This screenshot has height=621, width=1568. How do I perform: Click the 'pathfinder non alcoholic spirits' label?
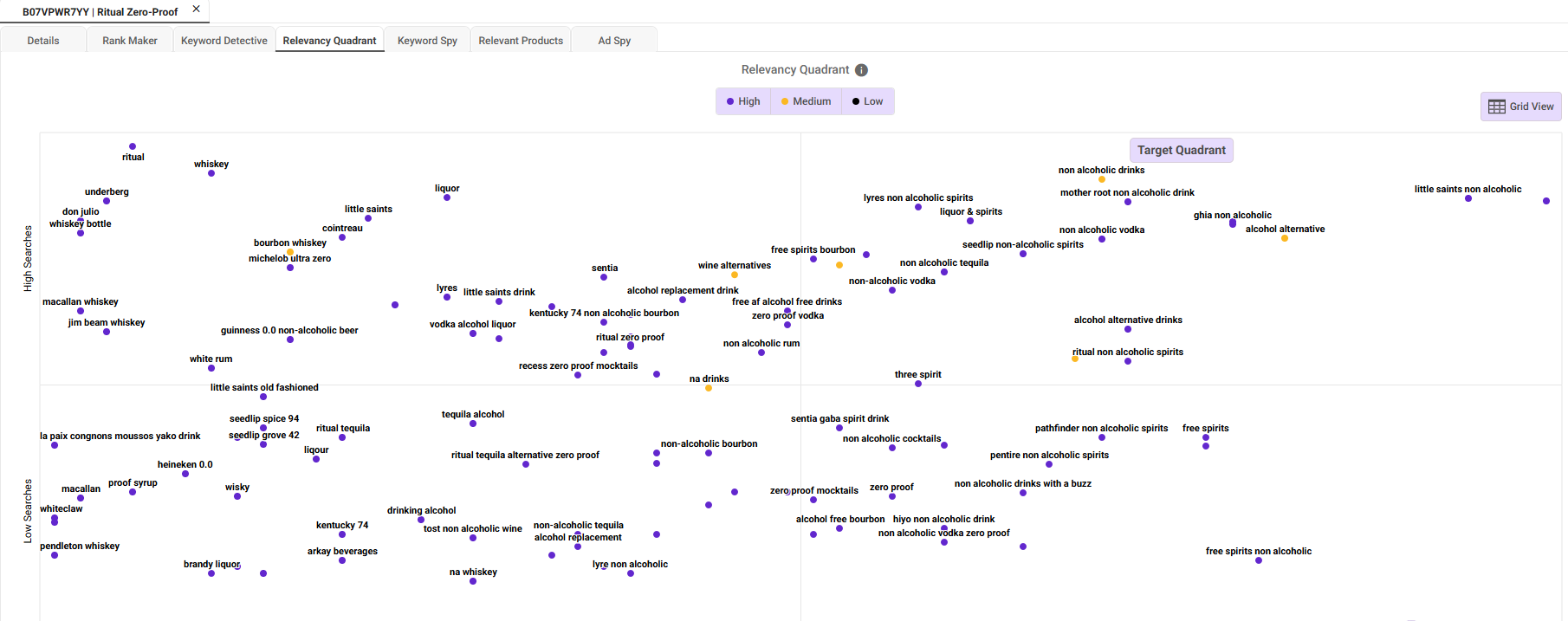(x=1101, y=428)
